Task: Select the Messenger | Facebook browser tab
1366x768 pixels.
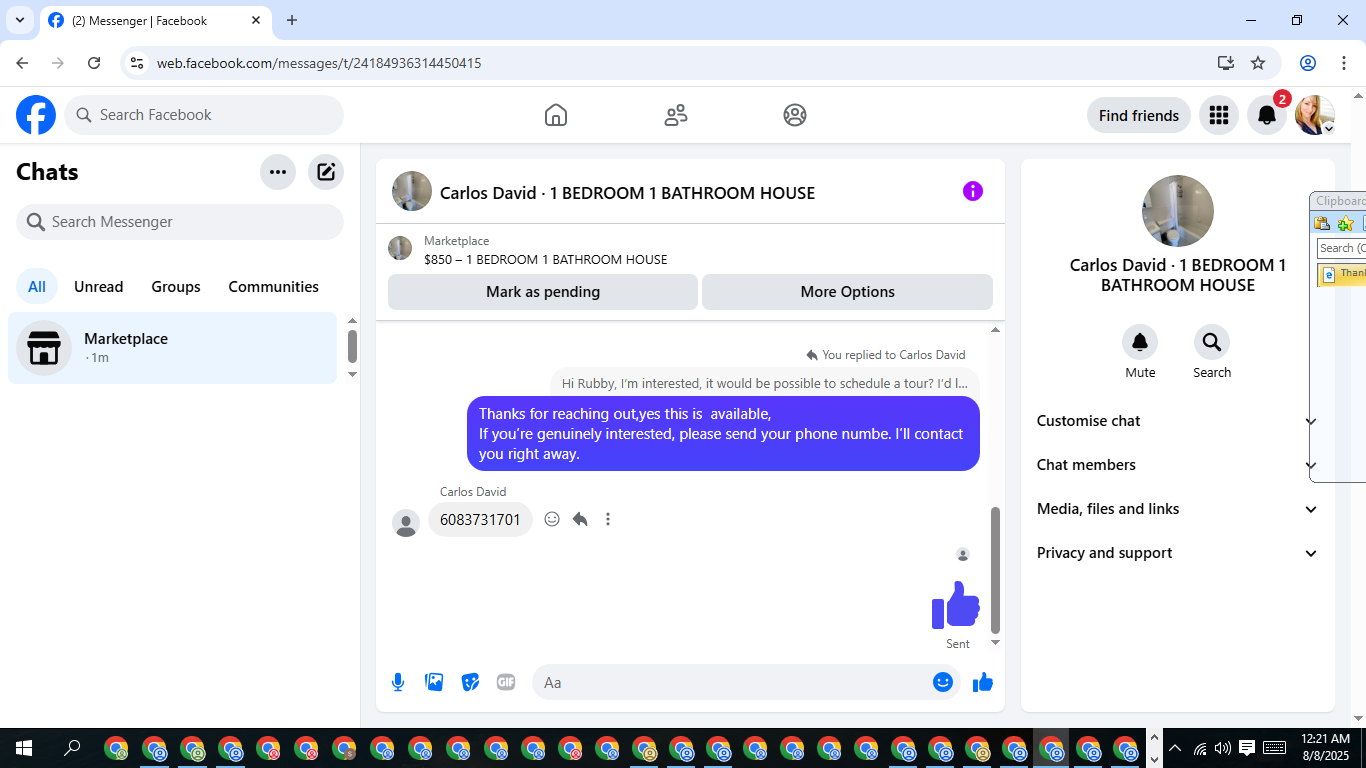Action: pyautogui.click(x=155, y=20)
